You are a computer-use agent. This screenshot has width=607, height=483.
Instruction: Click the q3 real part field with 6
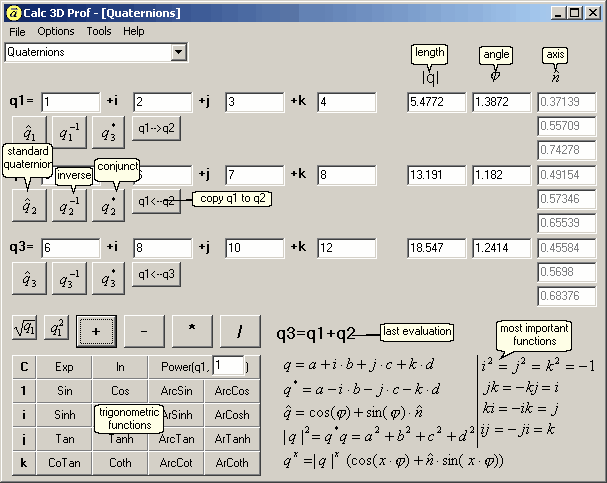[70, 248]
